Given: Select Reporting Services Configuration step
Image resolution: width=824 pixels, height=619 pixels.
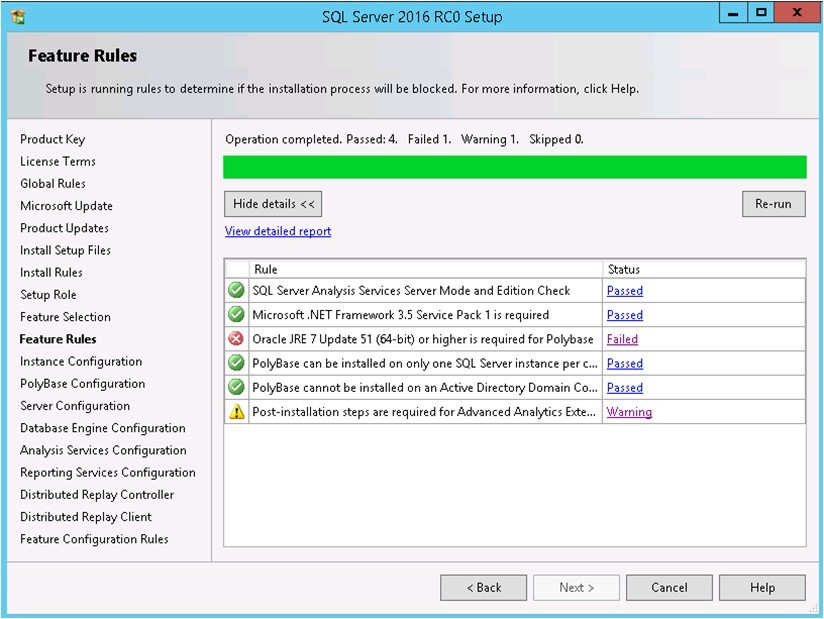Looking at the screenshot, I should [x=108, y=472].
